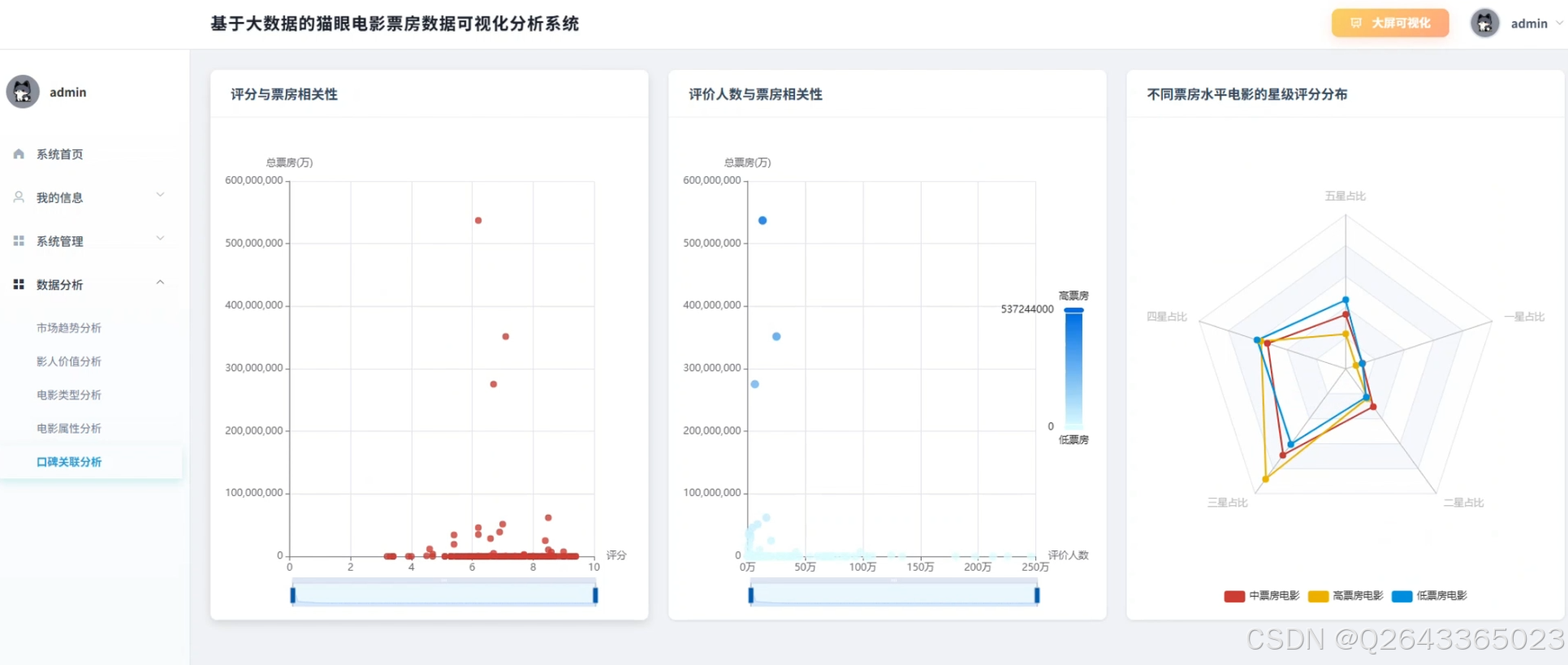Screen dimensions: 1568x665
Task: Click right zoom handle of 评分 chart slider
Action: 595,595
